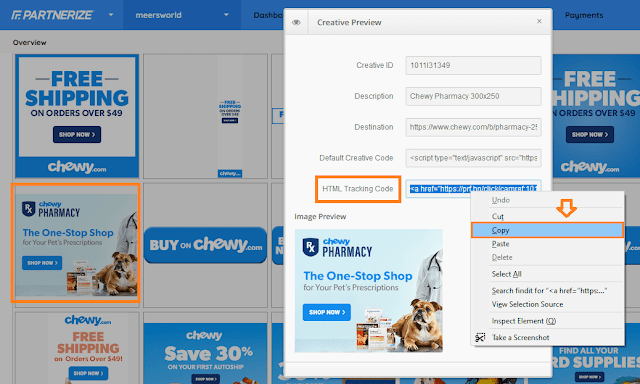This screenshot has width=640, height=384.
Task: Click the Image Preview label
Action: click(320, 216)
